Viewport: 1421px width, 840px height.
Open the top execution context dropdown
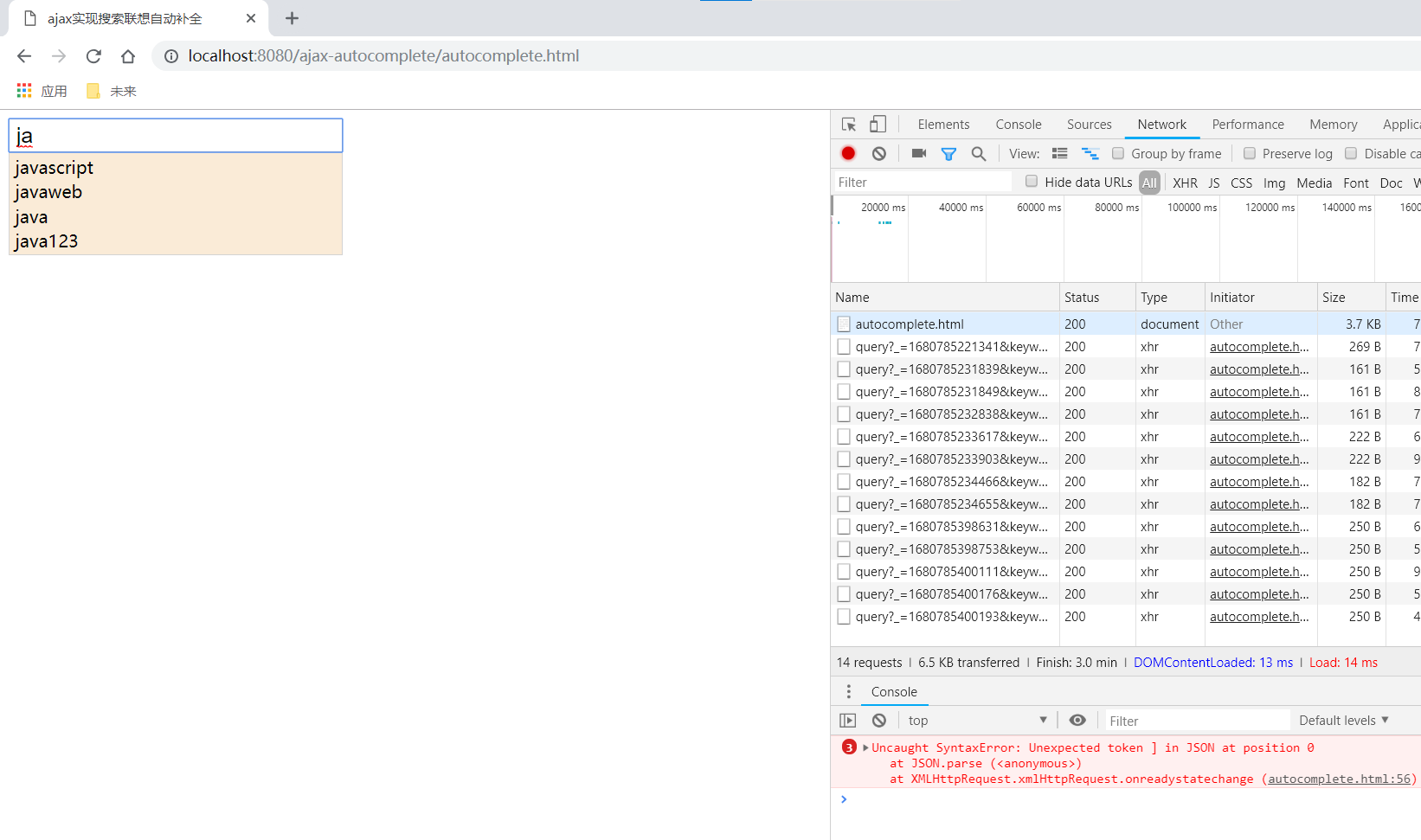point(978,721)
